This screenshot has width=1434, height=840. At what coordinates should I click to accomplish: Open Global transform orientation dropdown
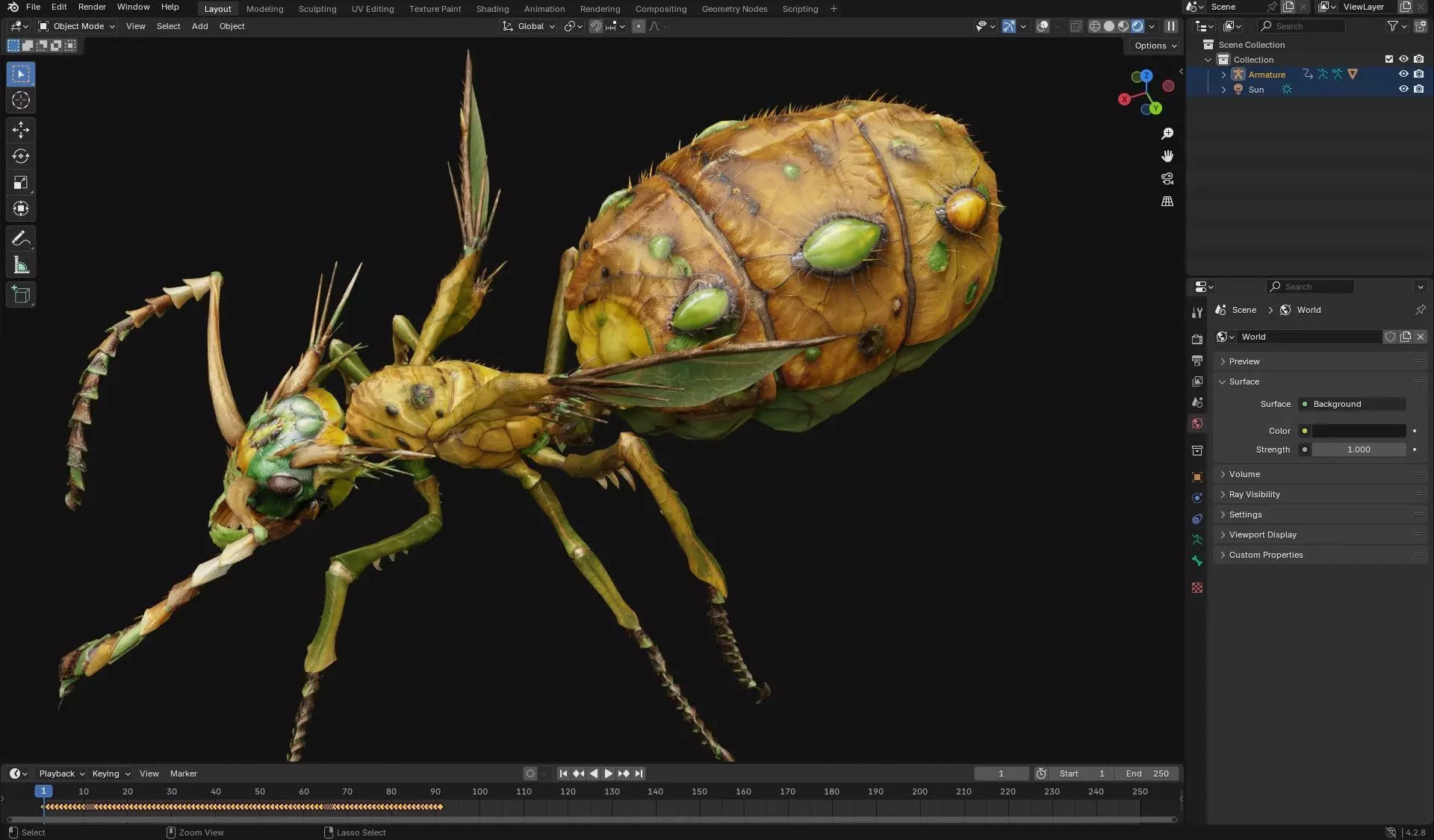tap(529, 26)
